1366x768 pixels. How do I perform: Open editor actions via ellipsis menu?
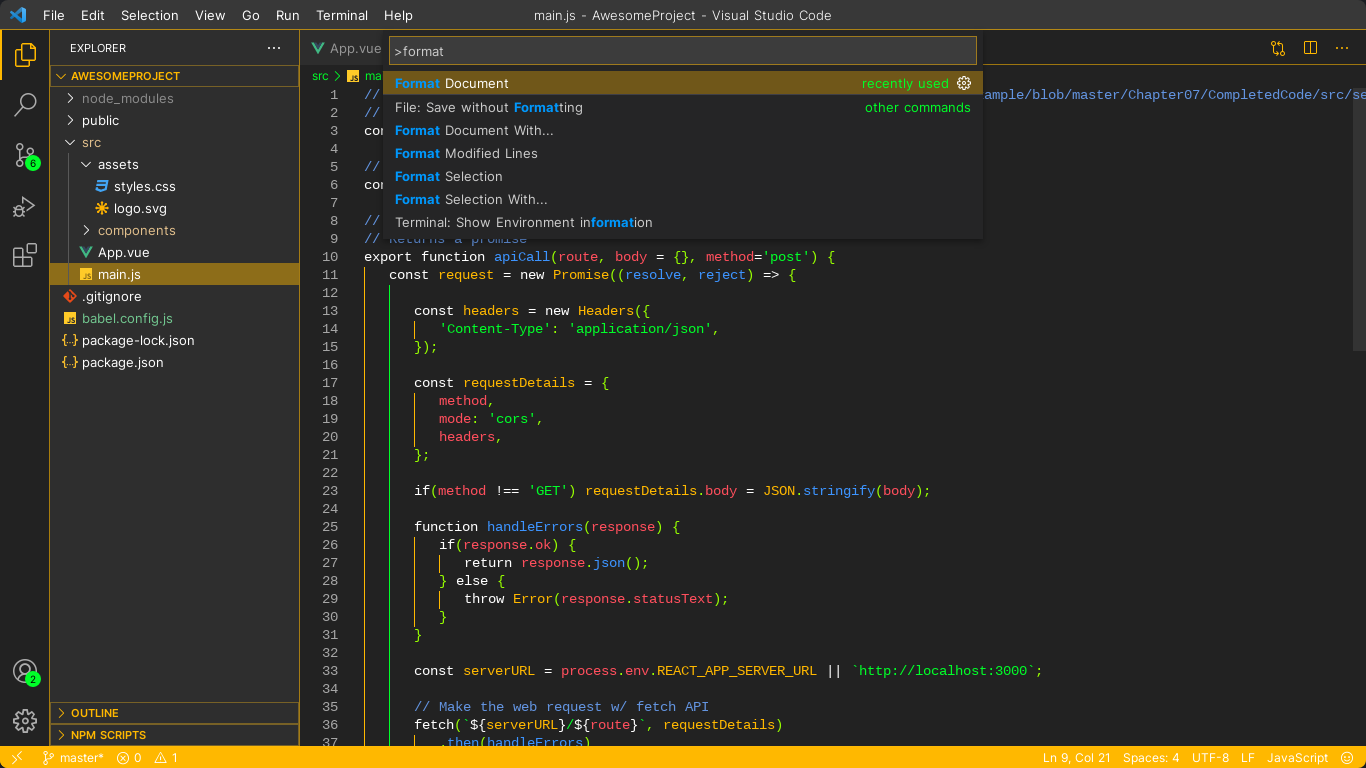tap(1342, 47)
